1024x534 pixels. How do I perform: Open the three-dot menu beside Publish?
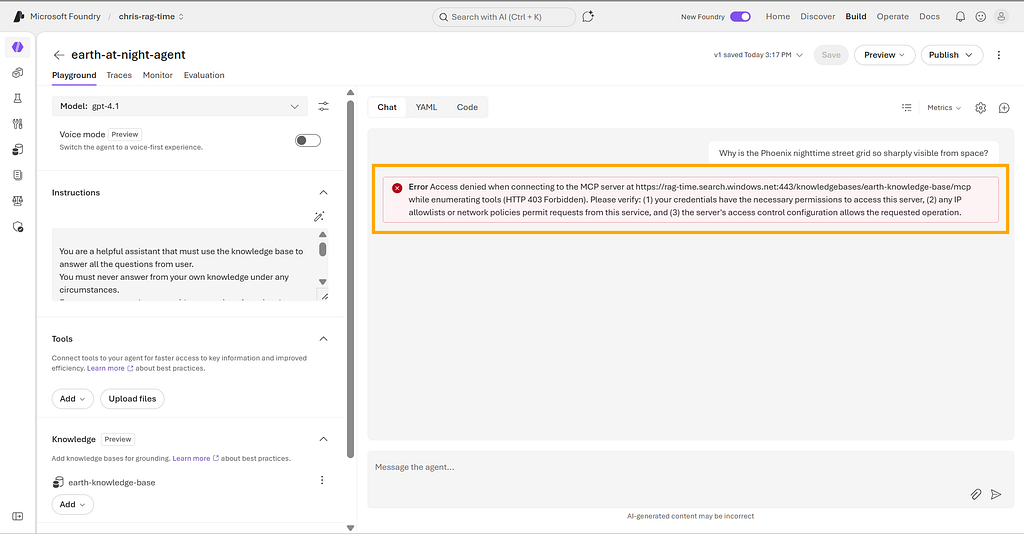pos(999,55)
